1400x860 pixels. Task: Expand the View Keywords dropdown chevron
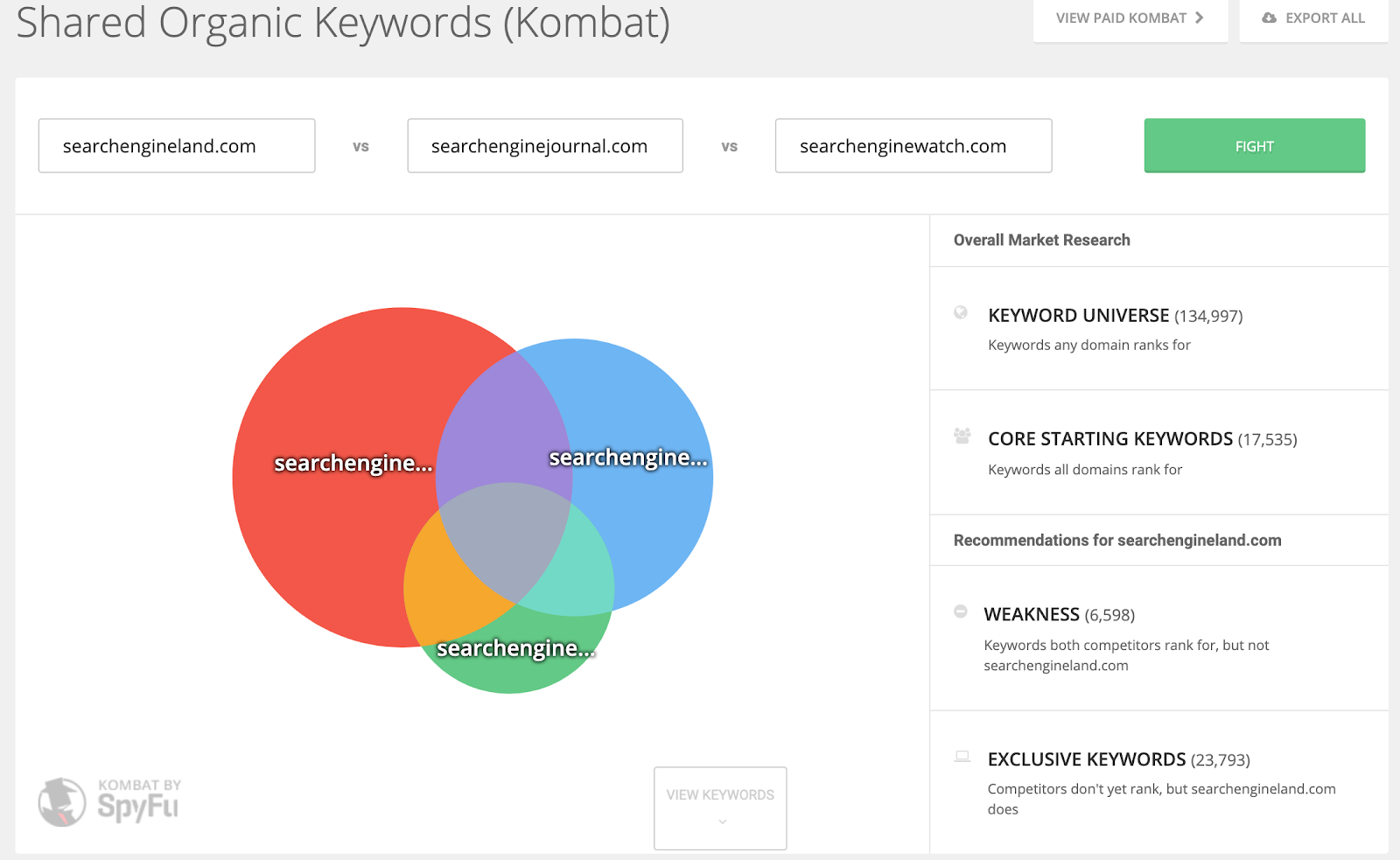tap(722, 822)
